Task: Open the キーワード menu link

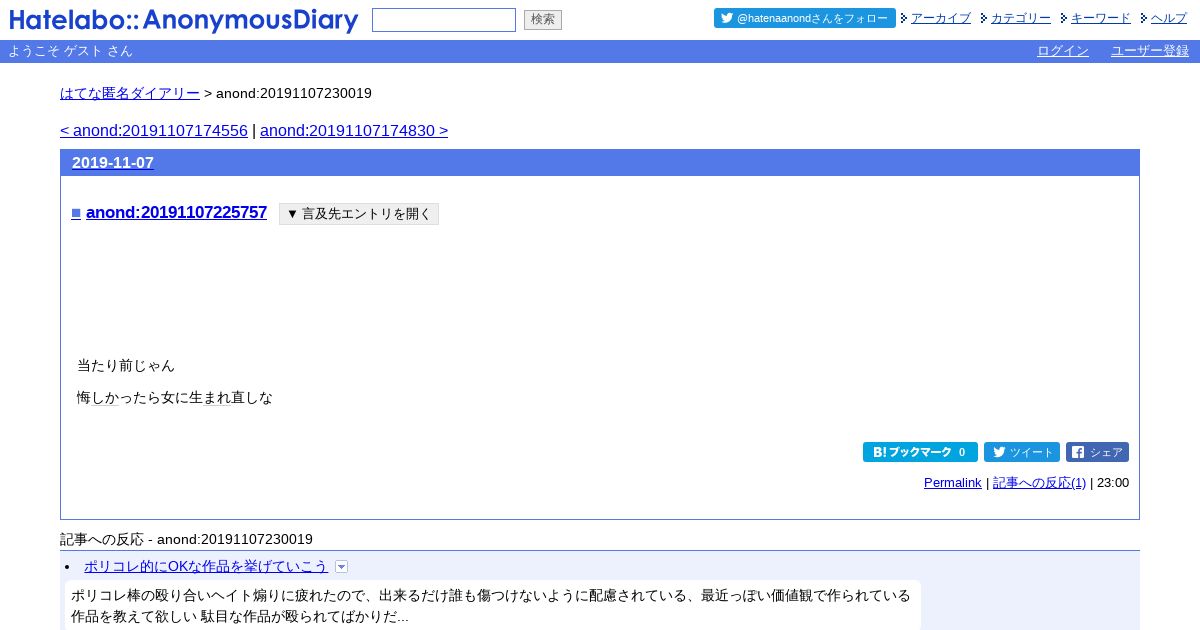Action: point(1101,18)
